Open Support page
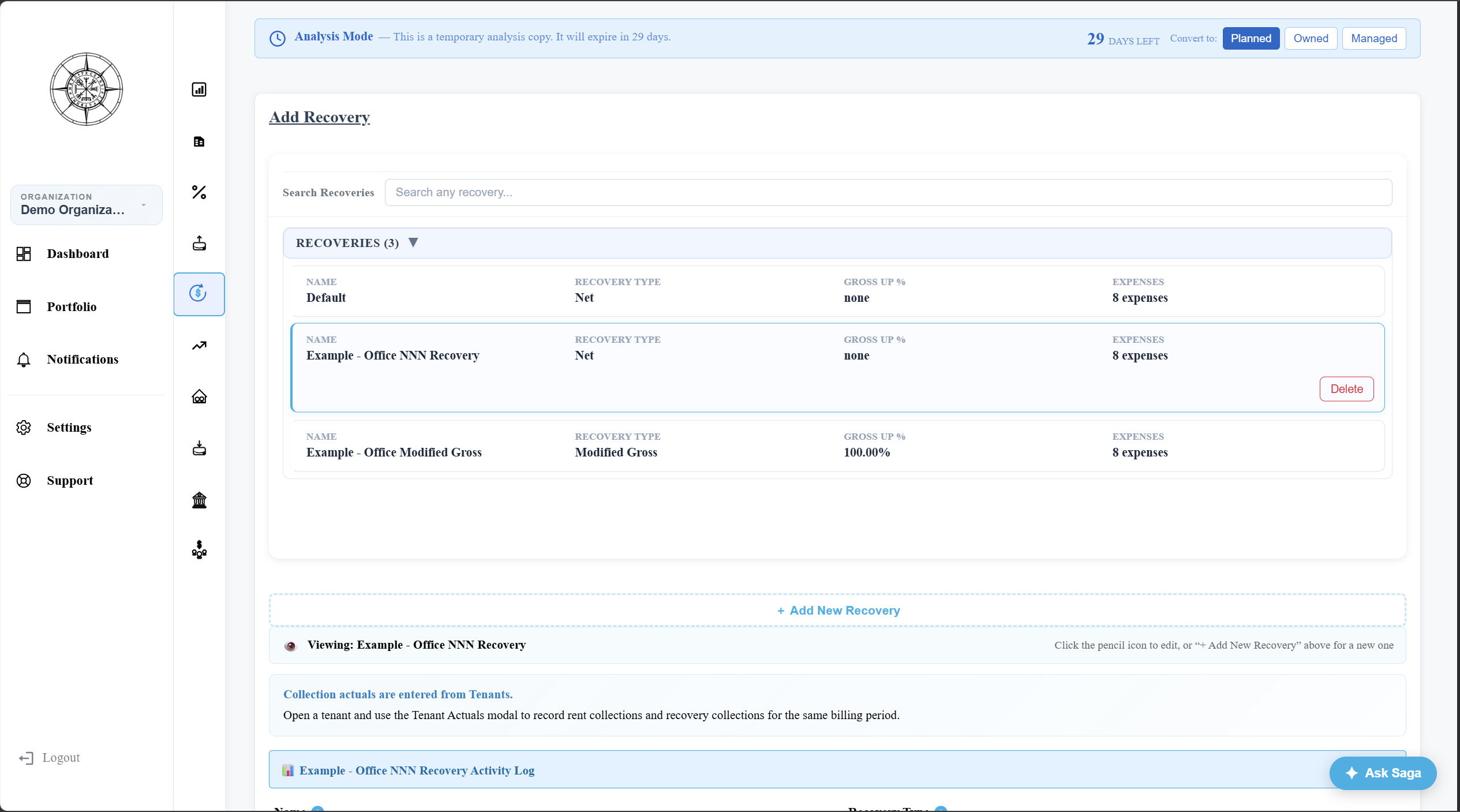The image size is (1460, 812). pyautogui.click(x=70, y=481)
